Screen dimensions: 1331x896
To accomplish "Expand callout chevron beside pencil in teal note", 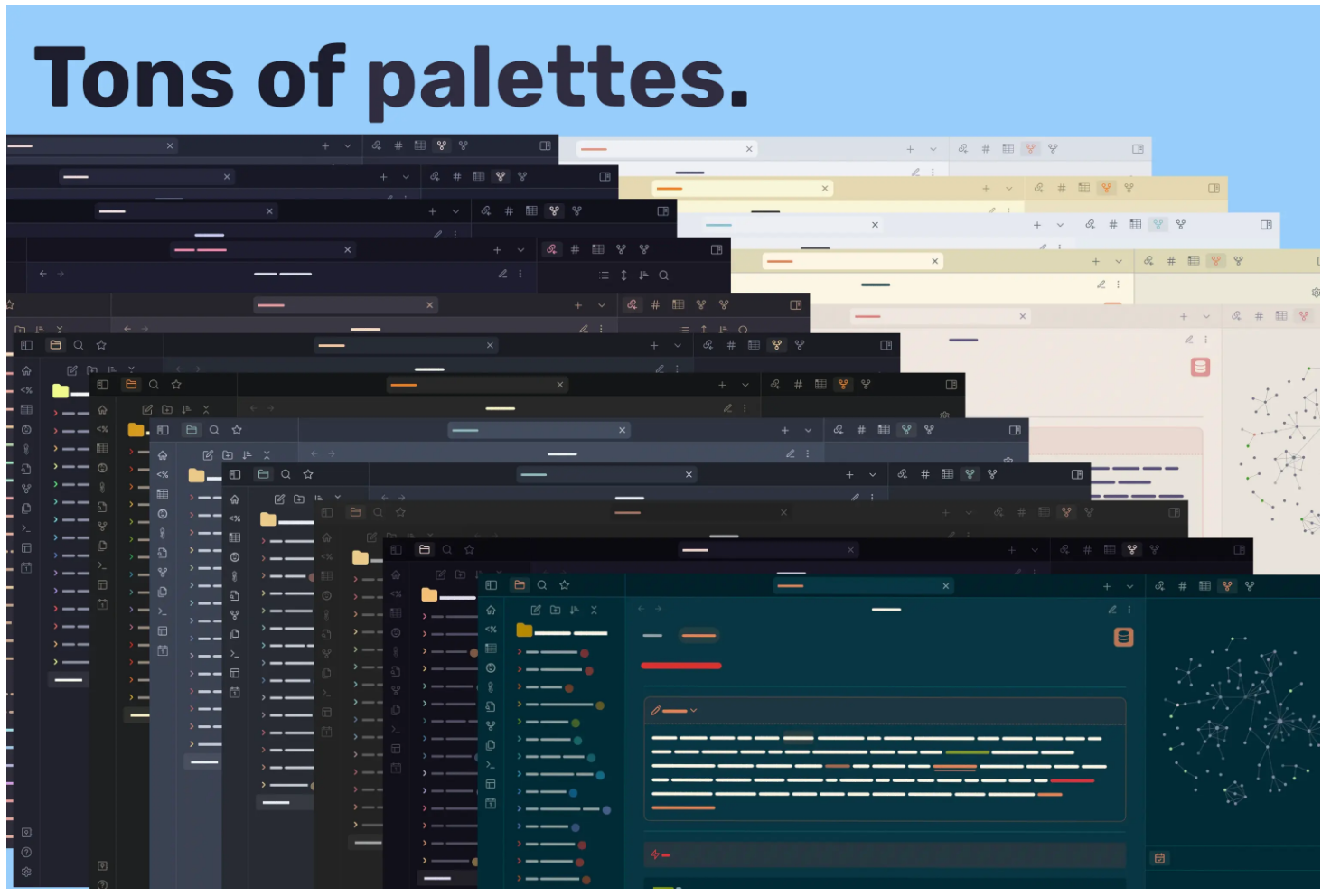I will point(694,711).
